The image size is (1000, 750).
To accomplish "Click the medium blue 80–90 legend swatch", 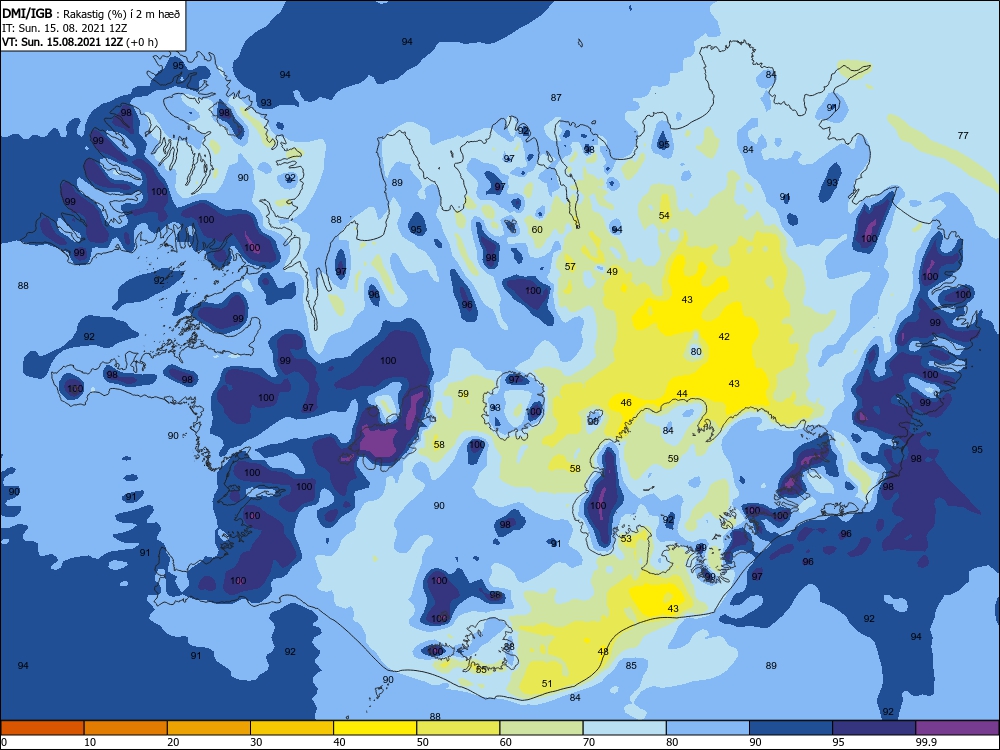I will pos(708,728).
